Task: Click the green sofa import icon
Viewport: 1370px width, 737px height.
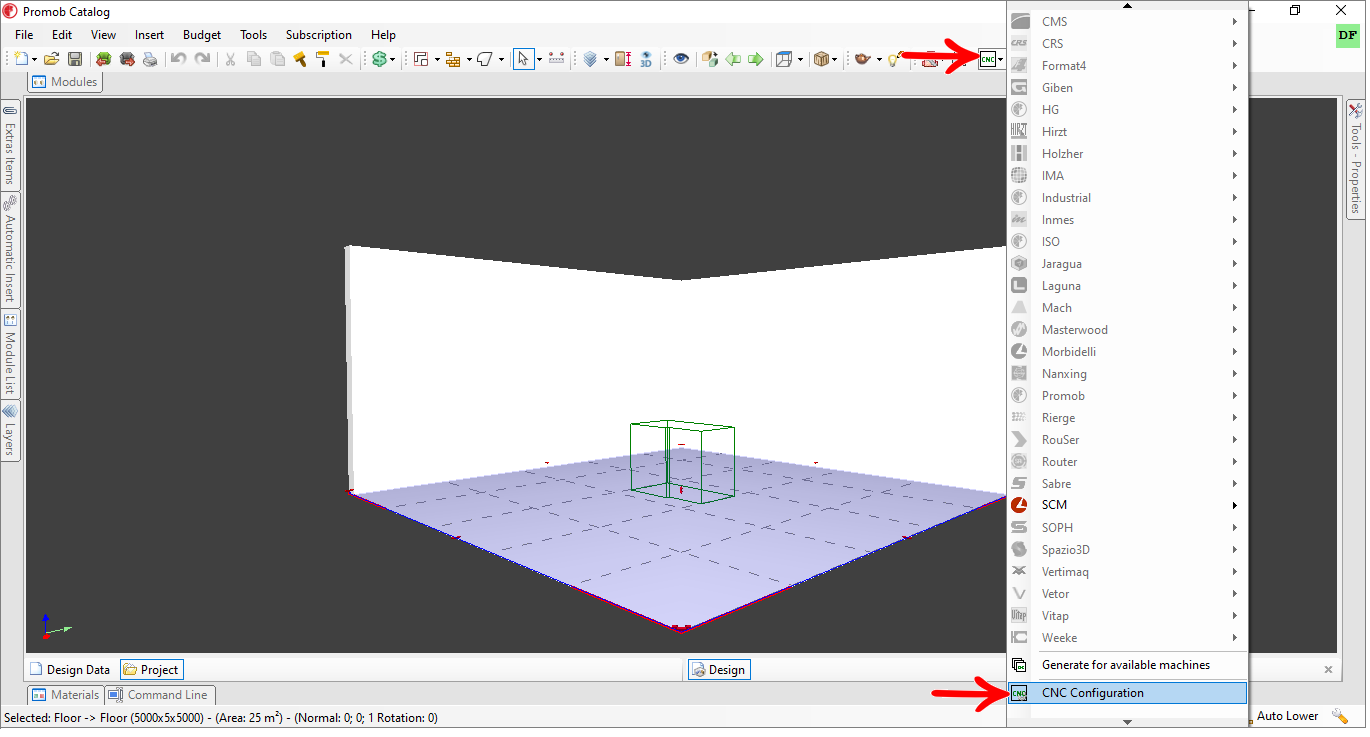Action: pyautogui.click(x=103, y=59)
